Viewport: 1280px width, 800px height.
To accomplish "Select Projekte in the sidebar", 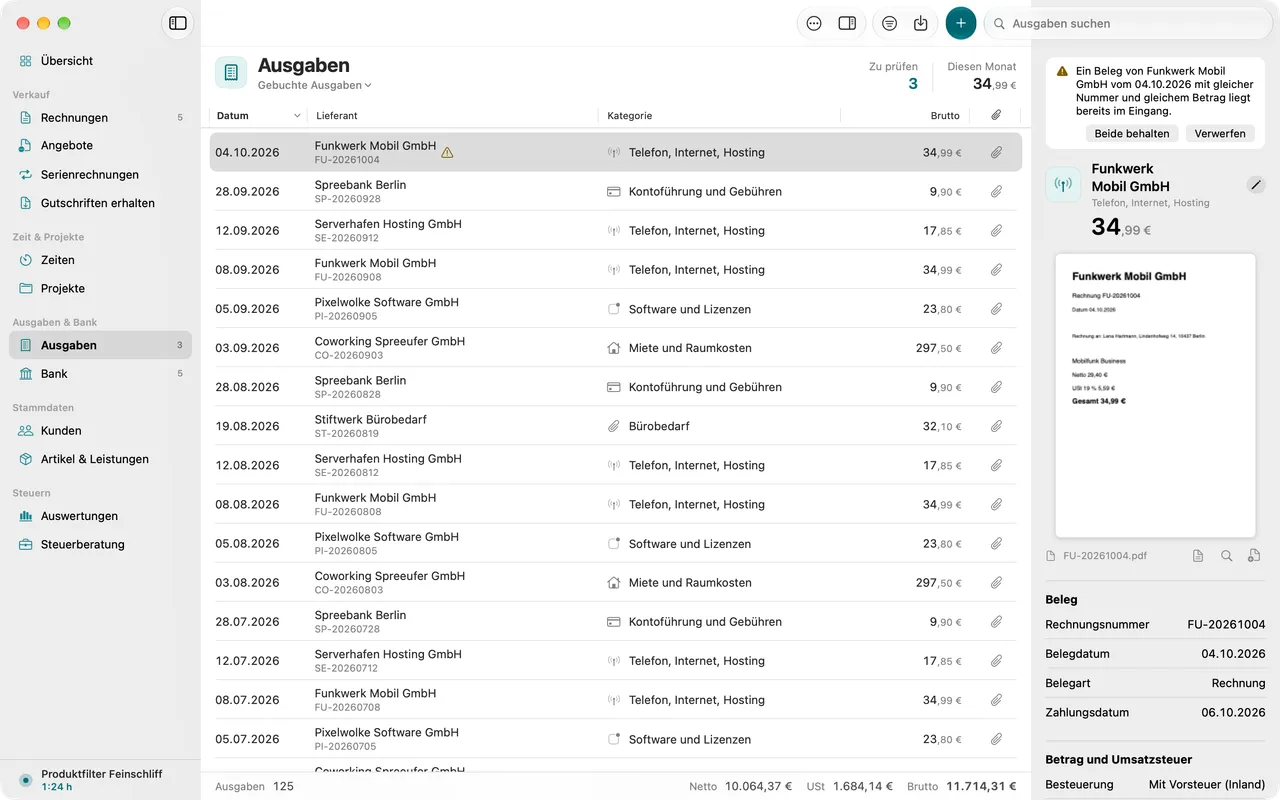I will point(100,289).
